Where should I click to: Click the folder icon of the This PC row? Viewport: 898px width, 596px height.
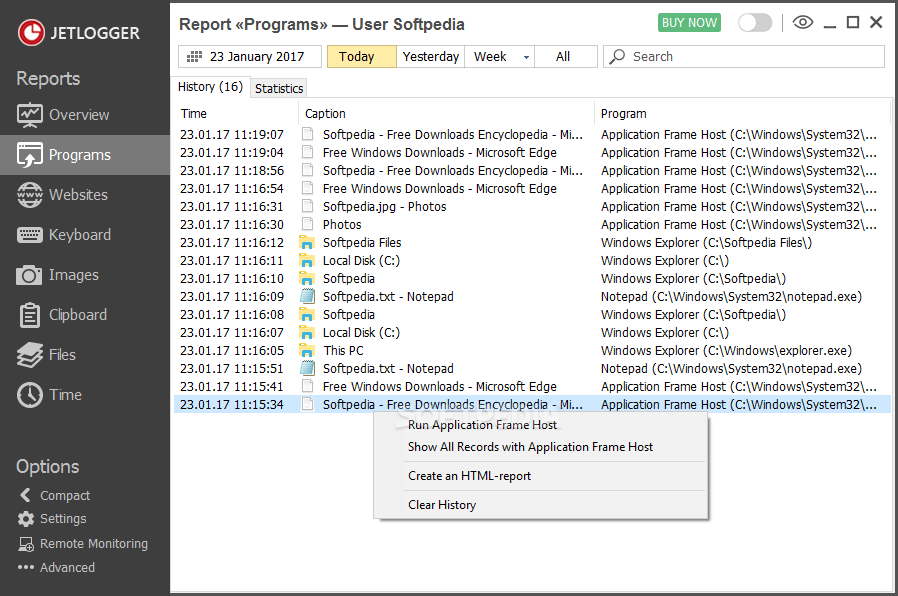pos(307,351)
